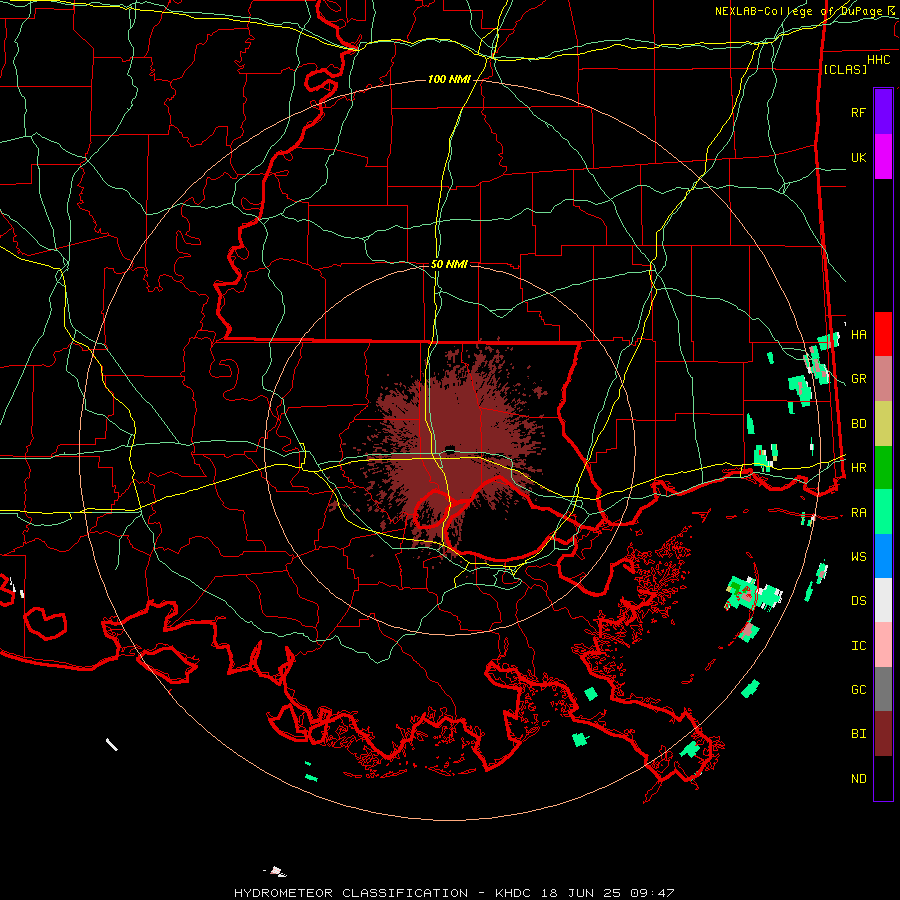Click the 'BD' legend label
900x900 pixels.
[x=858, y=424]
